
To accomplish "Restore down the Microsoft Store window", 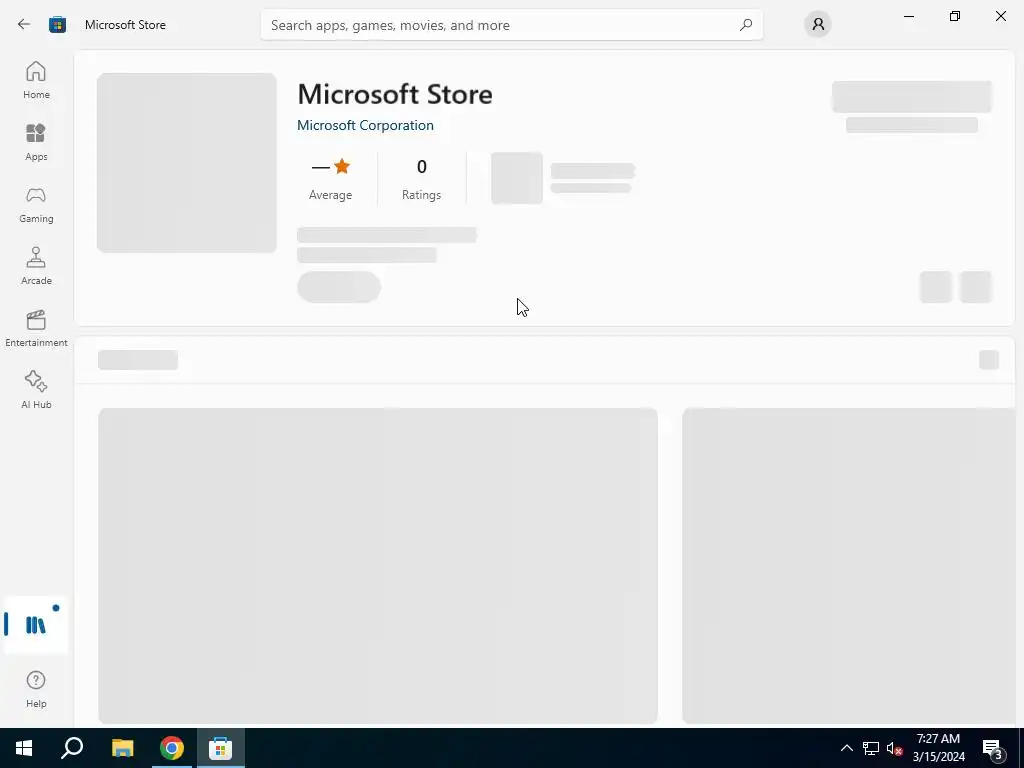I will coord(955,16).
